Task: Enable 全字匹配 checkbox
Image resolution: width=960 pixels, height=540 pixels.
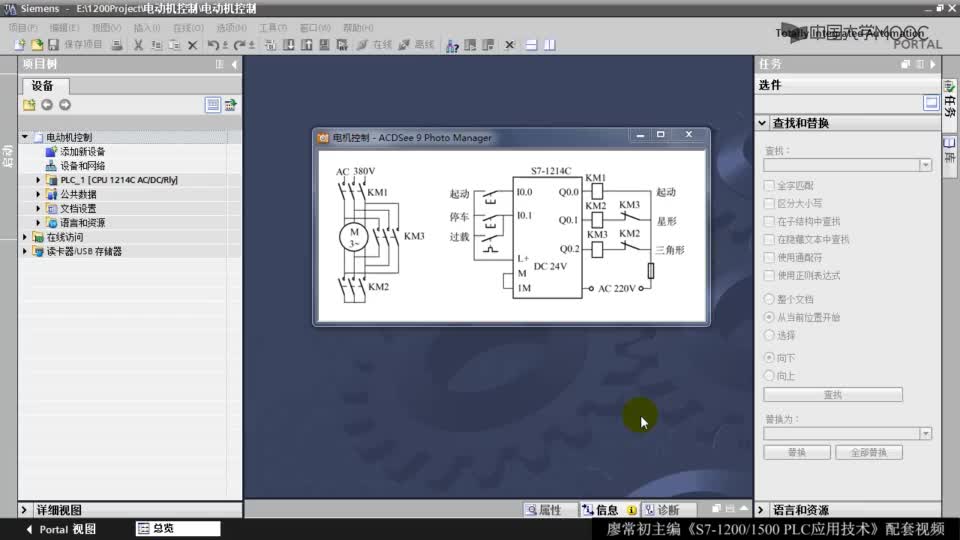Action: tap(769, 185)
